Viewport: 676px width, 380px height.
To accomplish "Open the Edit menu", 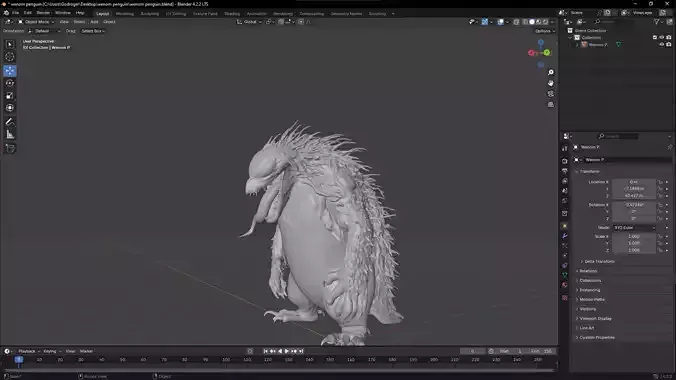I will [x=28, y=13].
